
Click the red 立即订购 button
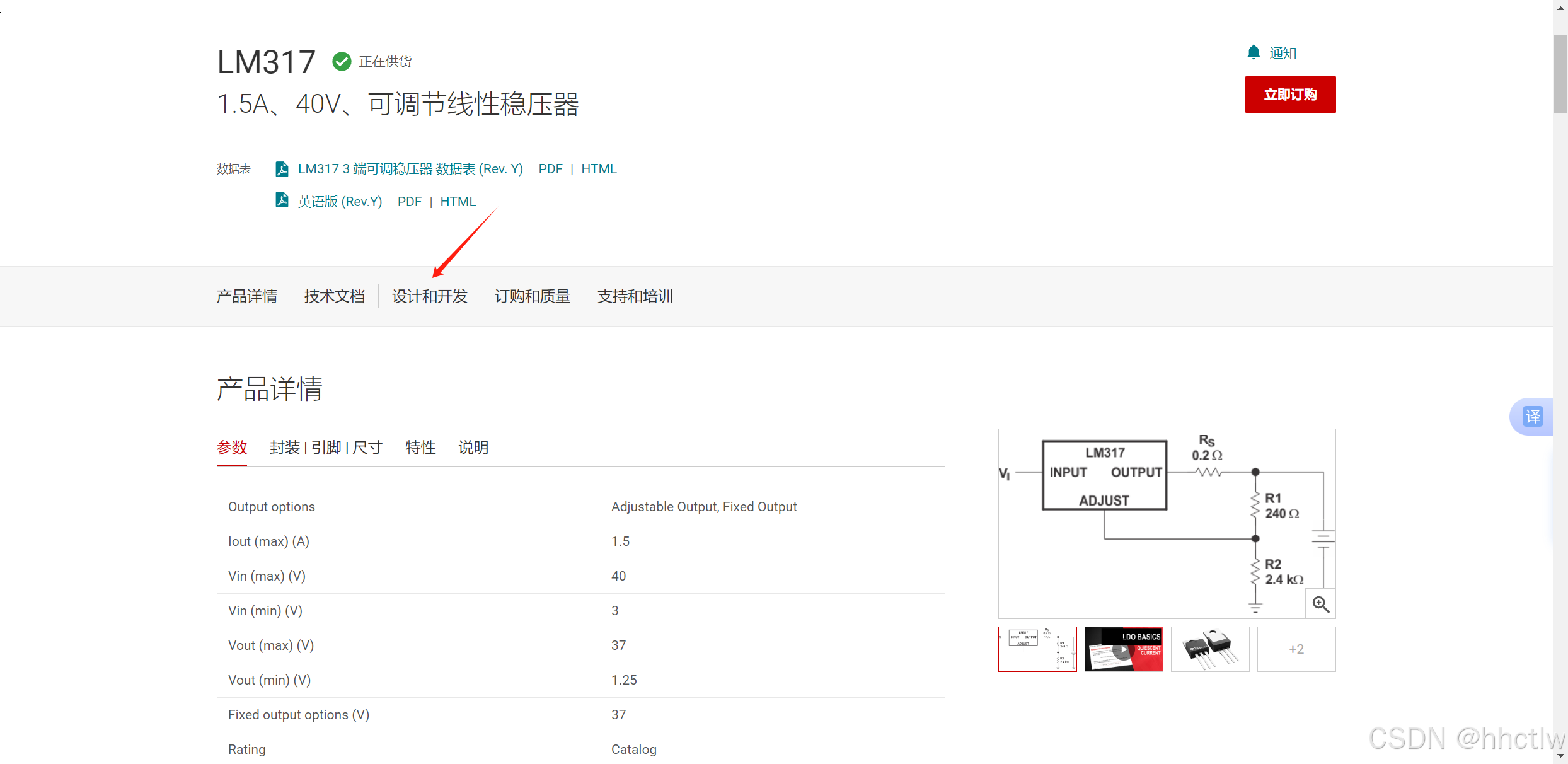1290,95
